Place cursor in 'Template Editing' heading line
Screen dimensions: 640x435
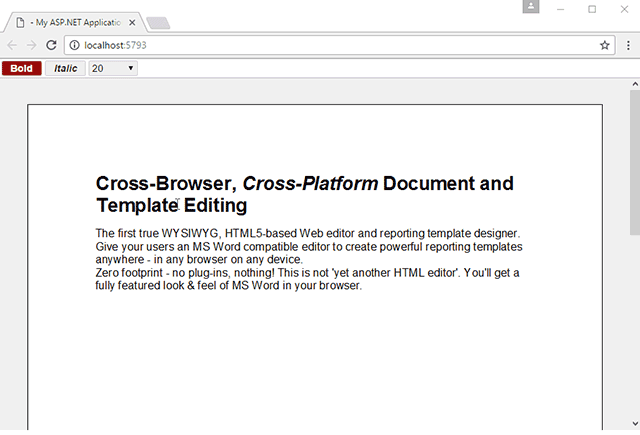point(171,205)
